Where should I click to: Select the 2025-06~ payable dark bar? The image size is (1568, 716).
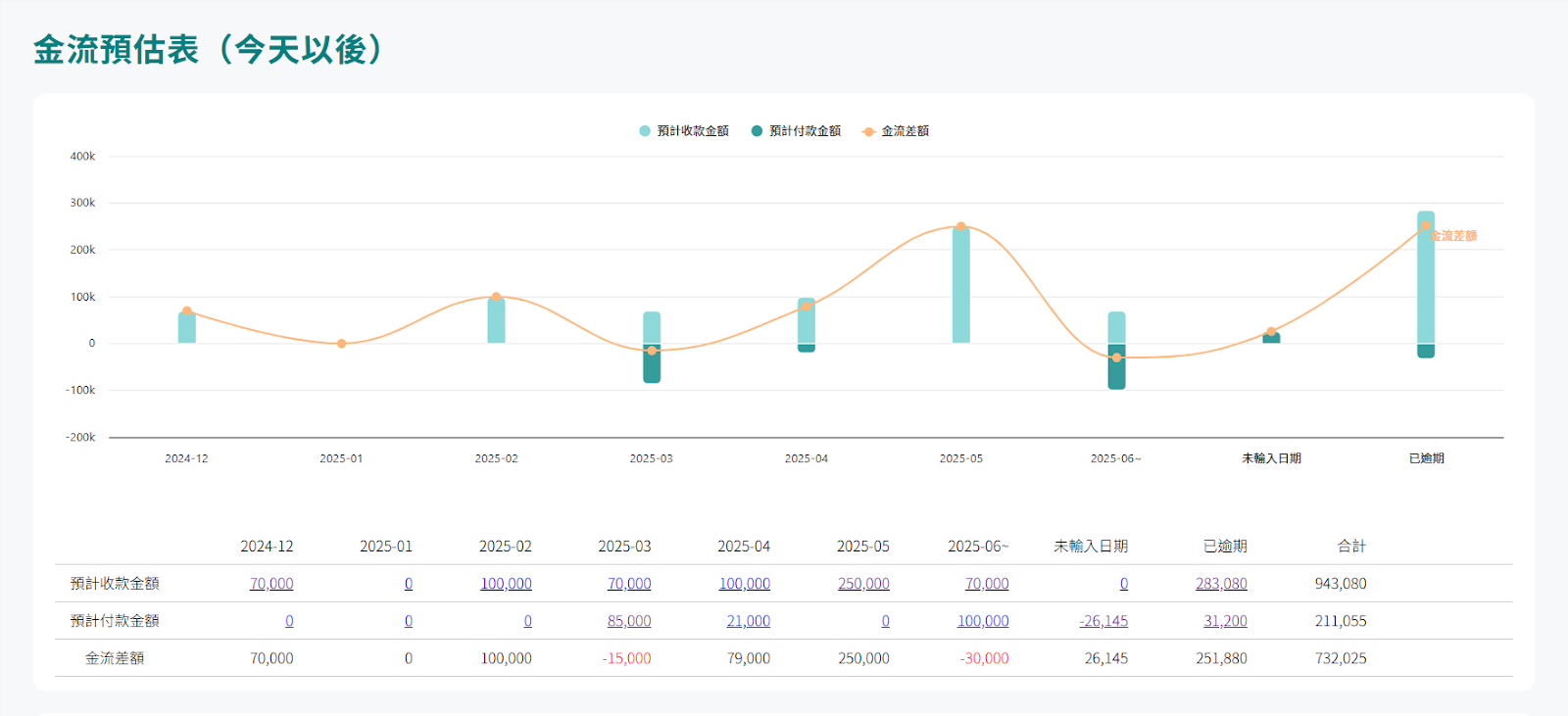pos(1116,366)
